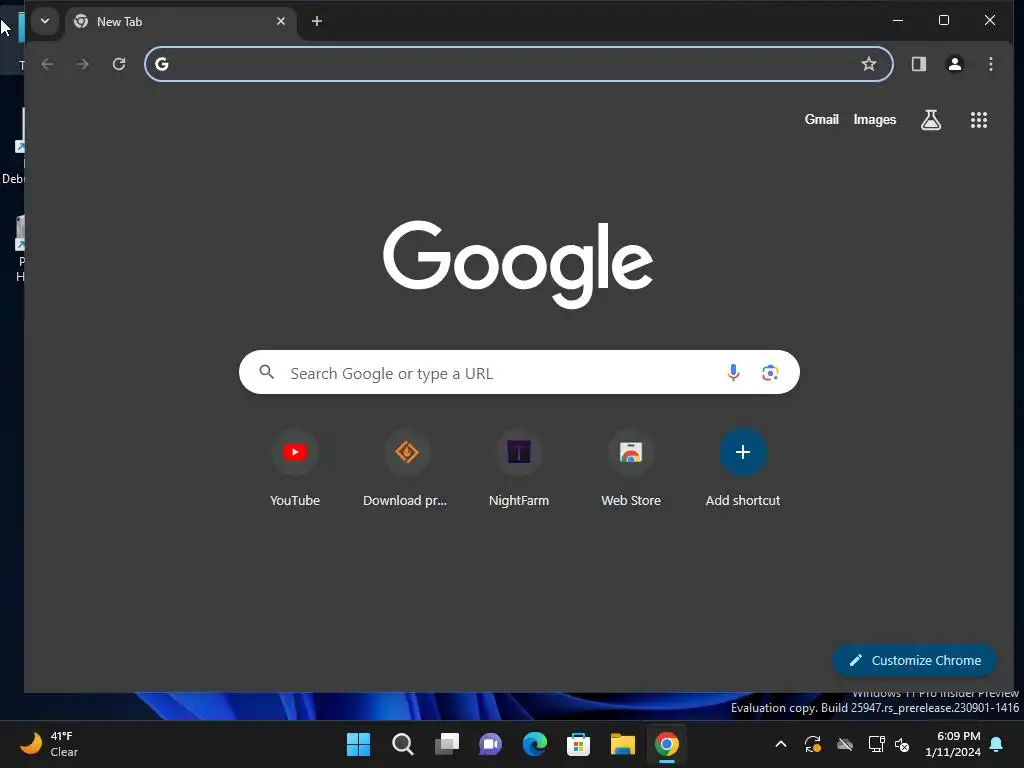The height and width of the screenshot is (768, 1024).
Task: Open the NightFarm shortcut
Action: pos(519,468)
